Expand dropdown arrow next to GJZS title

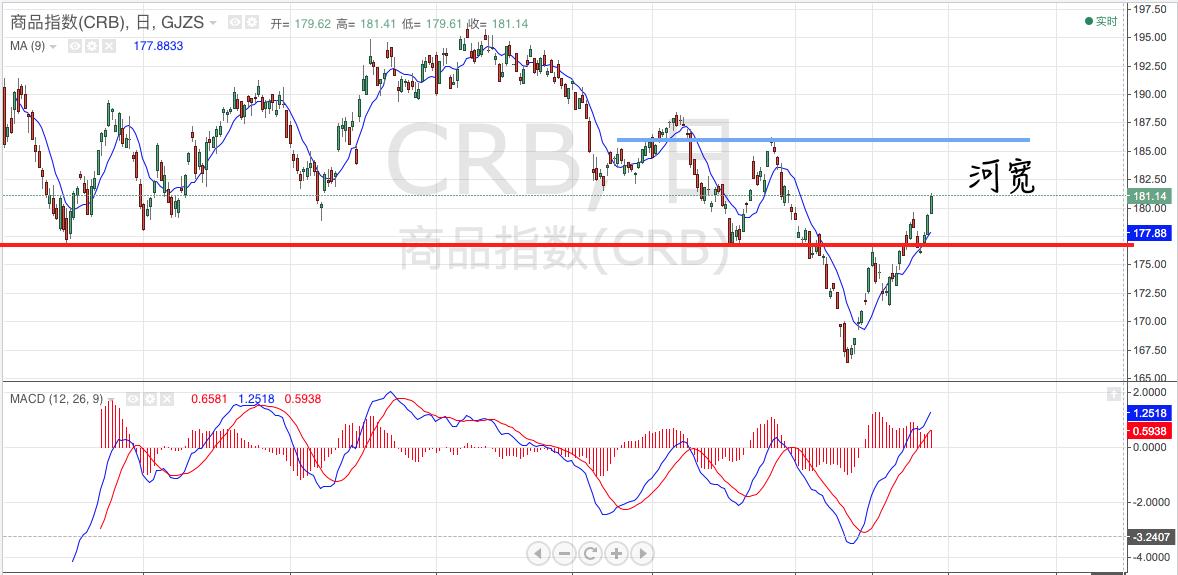(213, 23)
